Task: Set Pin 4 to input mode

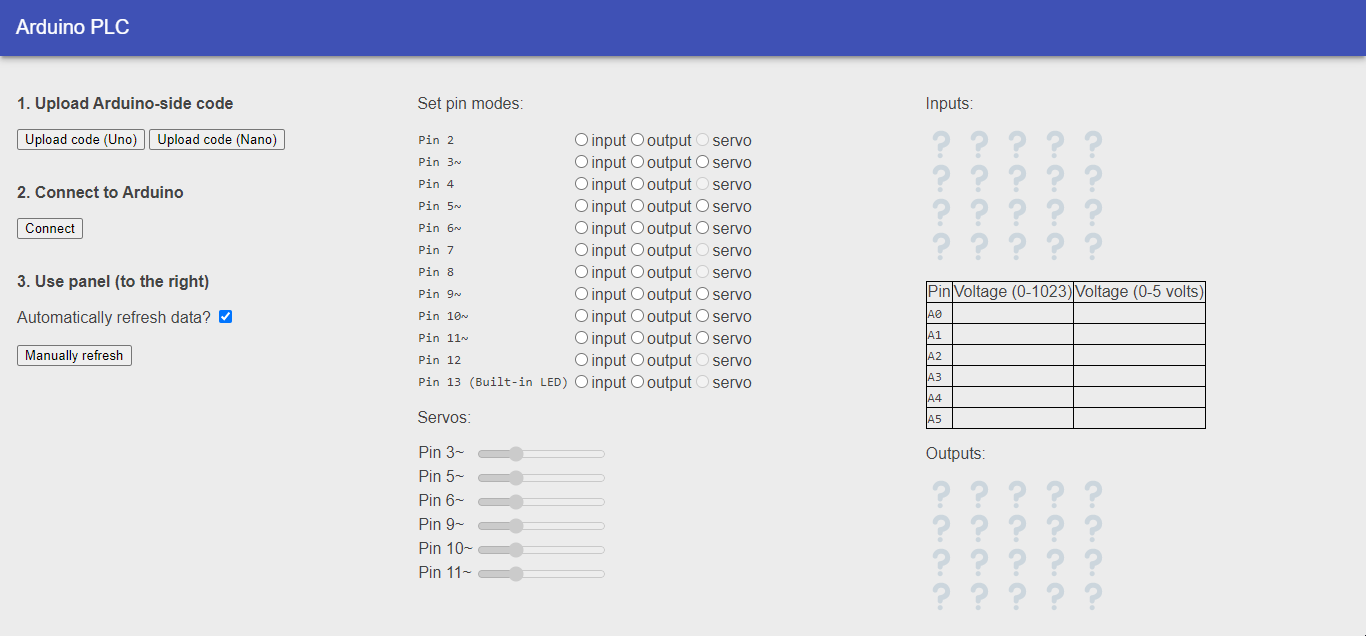Action: [x=581, y=184]
